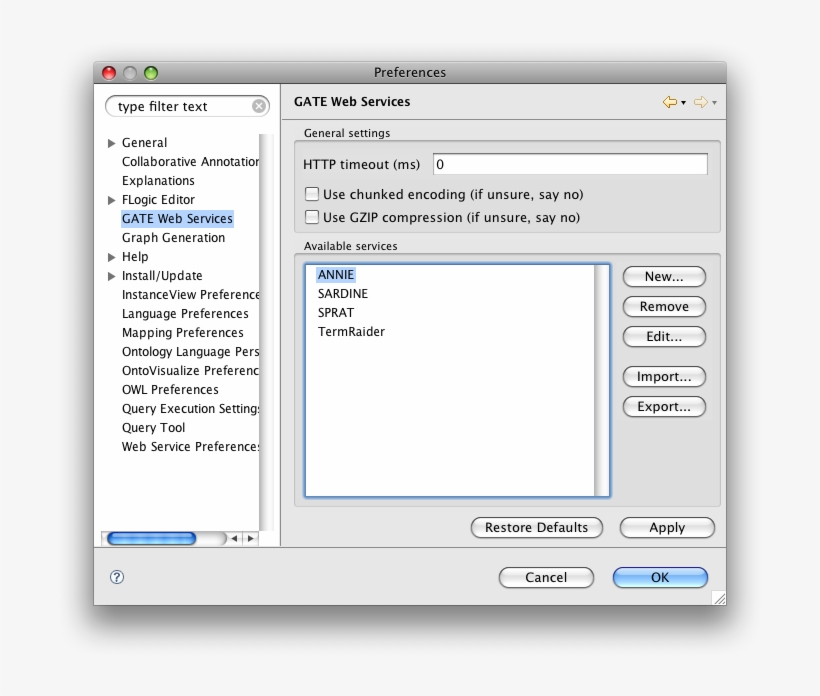Open help via the question mark icon
Image resolution: width=820 pixels, height=696 pixels.
click(x=119, y=578)
